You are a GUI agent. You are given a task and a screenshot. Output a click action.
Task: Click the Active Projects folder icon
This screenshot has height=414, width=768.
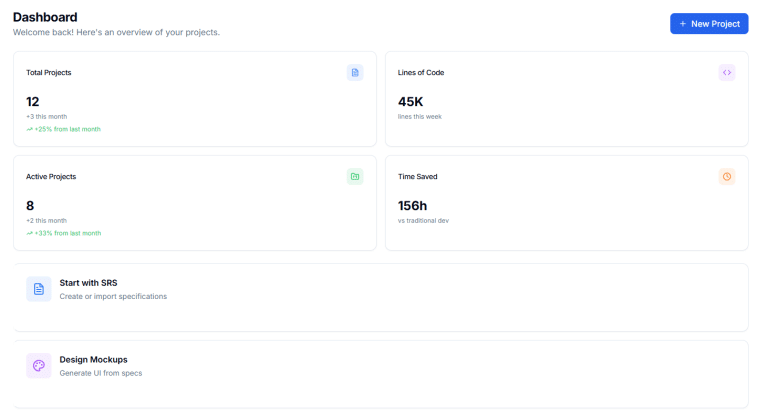(355, 176)
